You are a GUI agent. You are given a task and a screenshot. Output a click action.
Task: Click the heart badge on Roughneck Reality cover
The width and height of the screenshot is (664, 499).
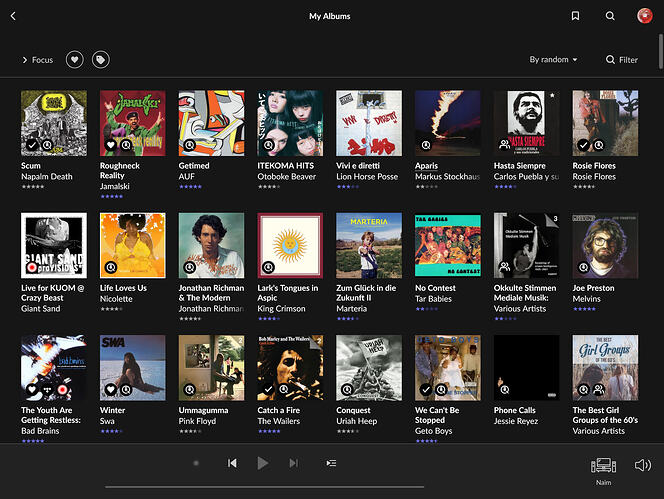pos(111,145)
